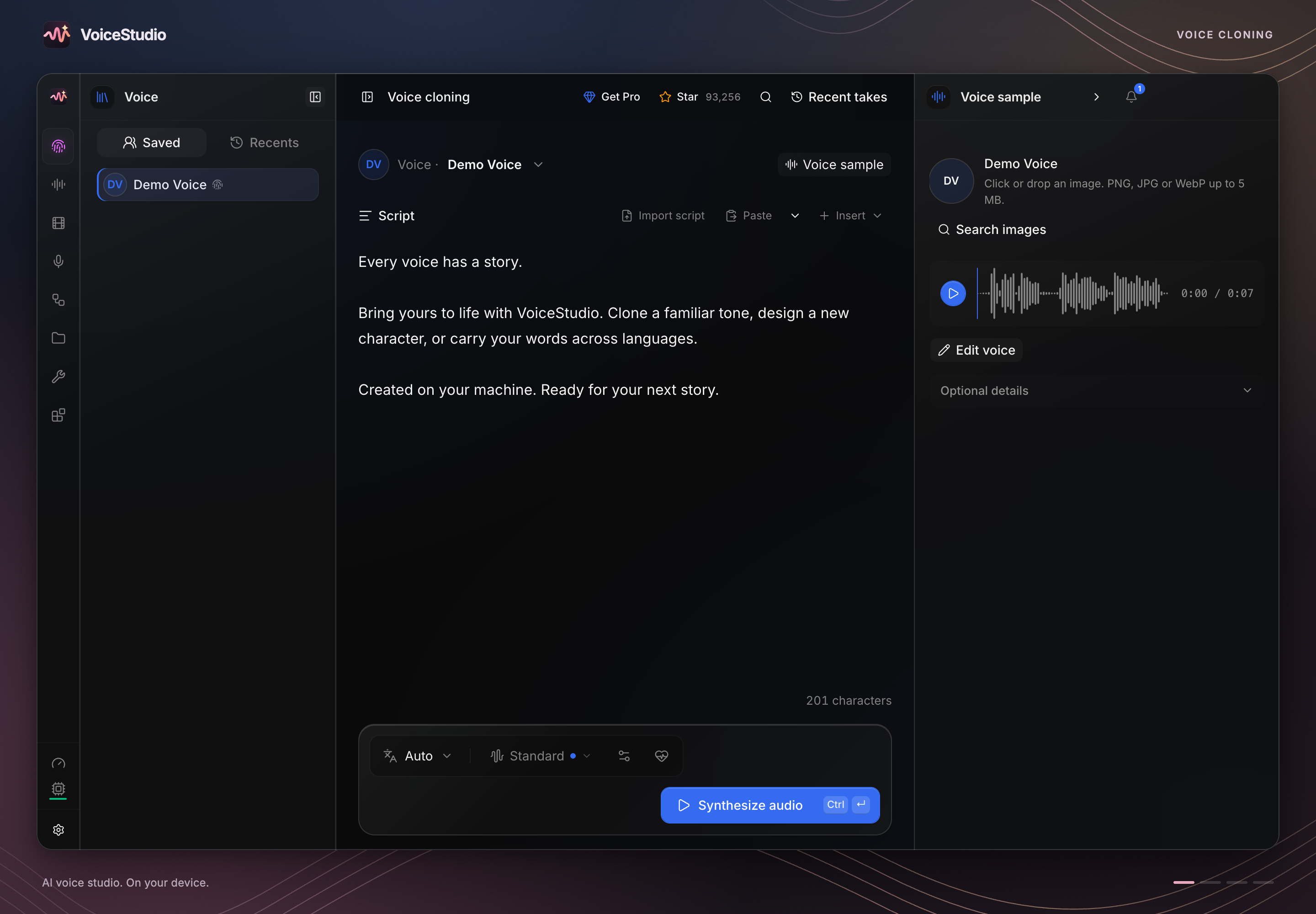Click the DV avatar image upload area
The width and height of the screenshot is (1316, 914).
(x=951, y=181)
